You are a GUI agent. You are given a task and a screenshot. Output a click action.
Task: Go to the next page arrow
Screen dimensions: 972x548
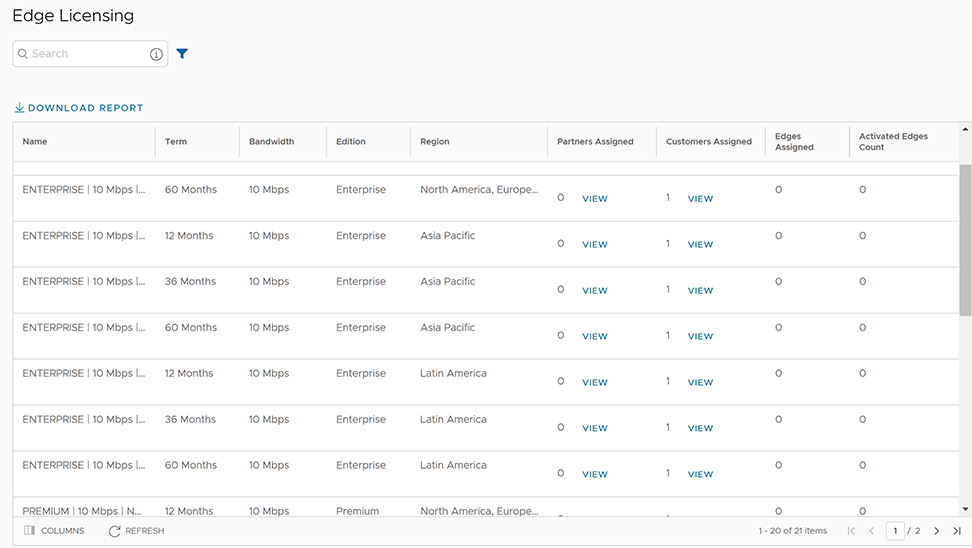tap(937, 531)
